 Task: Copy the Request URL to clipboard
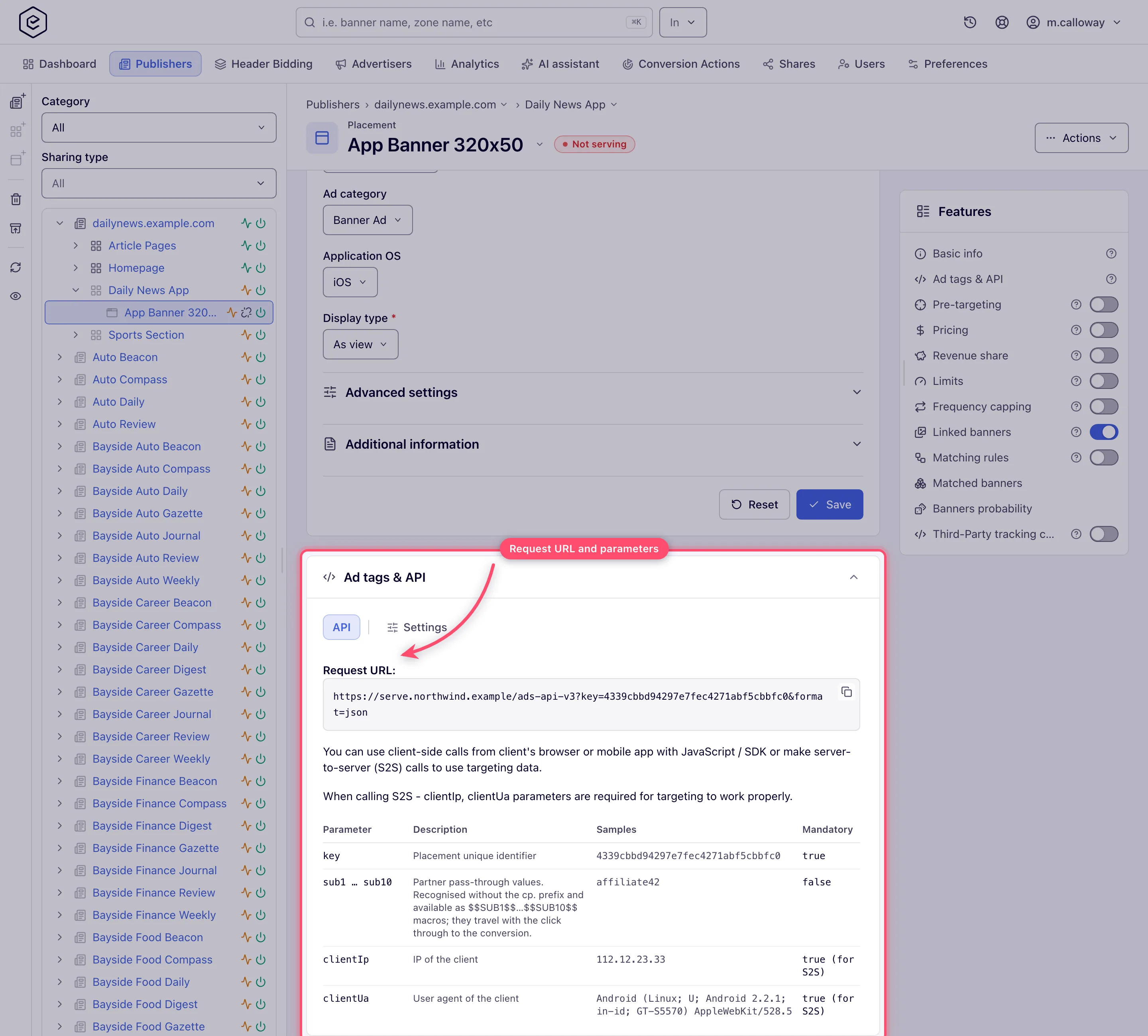(x=846, y=692)
